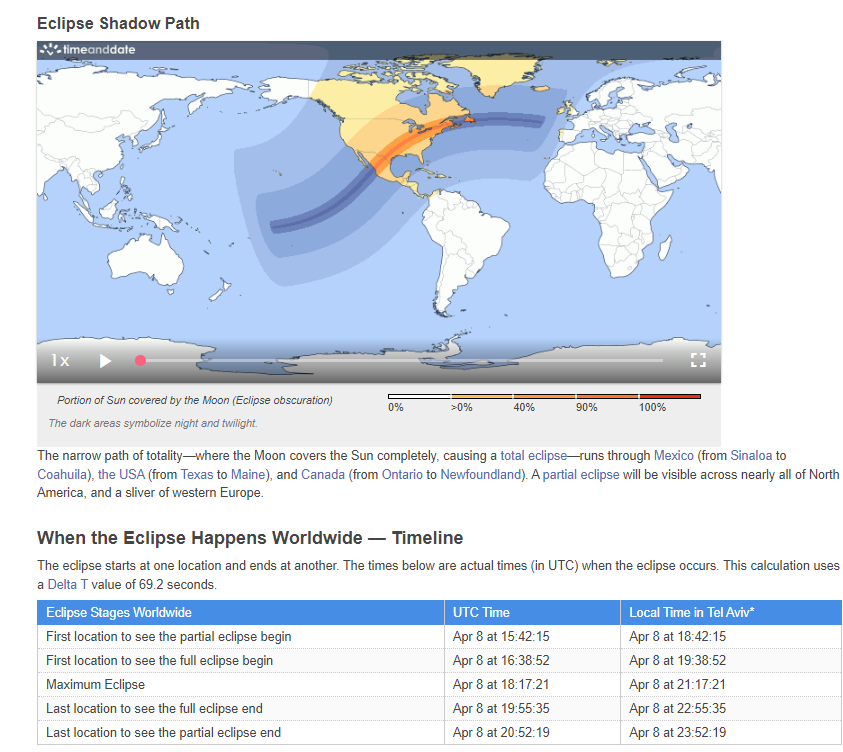
Task: Click the 'Eclipse Shadow Path' heading
Action: (x=118, y=24)
